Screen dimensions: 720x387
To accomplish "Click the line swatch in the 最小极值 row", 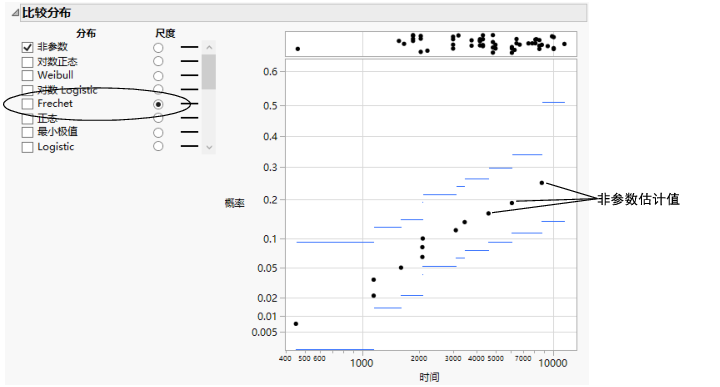I will [x=190, y=132].
